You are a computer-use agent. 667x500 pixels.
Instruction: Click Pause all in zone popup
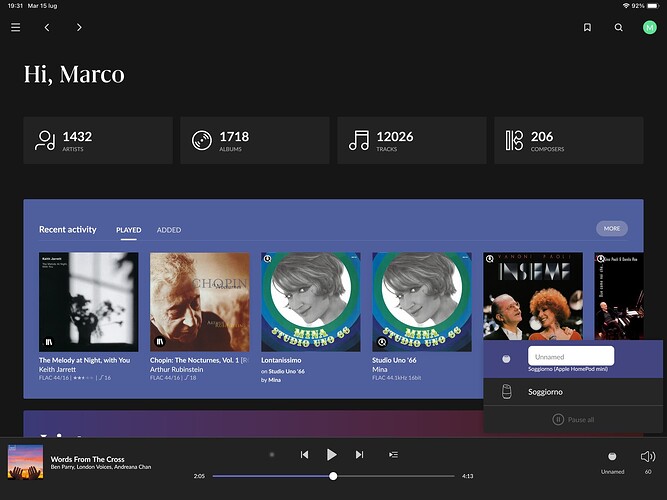click(x=573, y=420)
